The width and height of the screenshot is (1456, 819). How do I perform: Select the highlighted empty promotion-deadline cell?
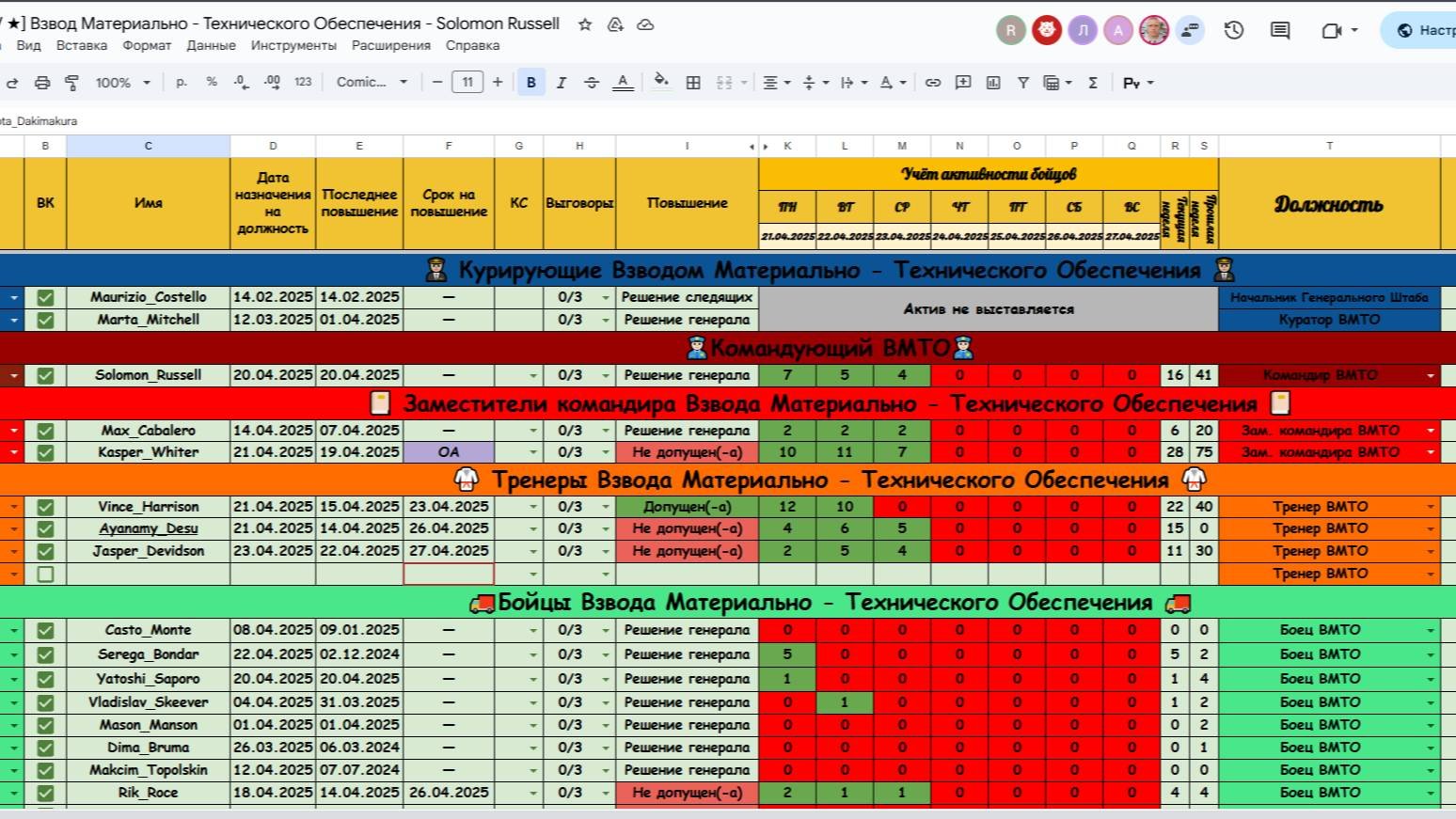pos(449,574)
